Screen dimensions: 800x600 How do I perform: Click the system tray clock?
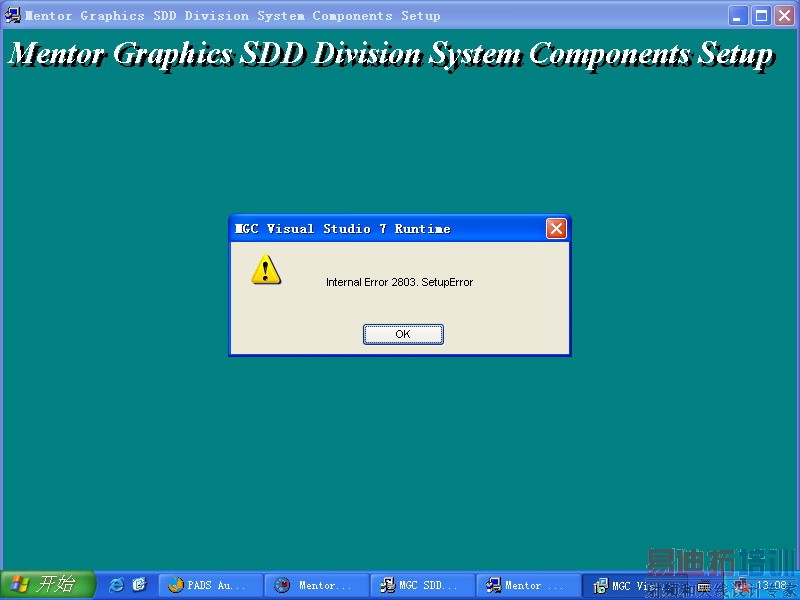[x=771, y=586]
